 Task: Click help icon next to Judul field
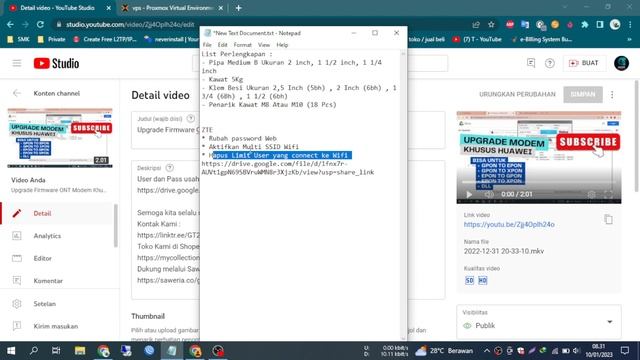click(191, 119)
